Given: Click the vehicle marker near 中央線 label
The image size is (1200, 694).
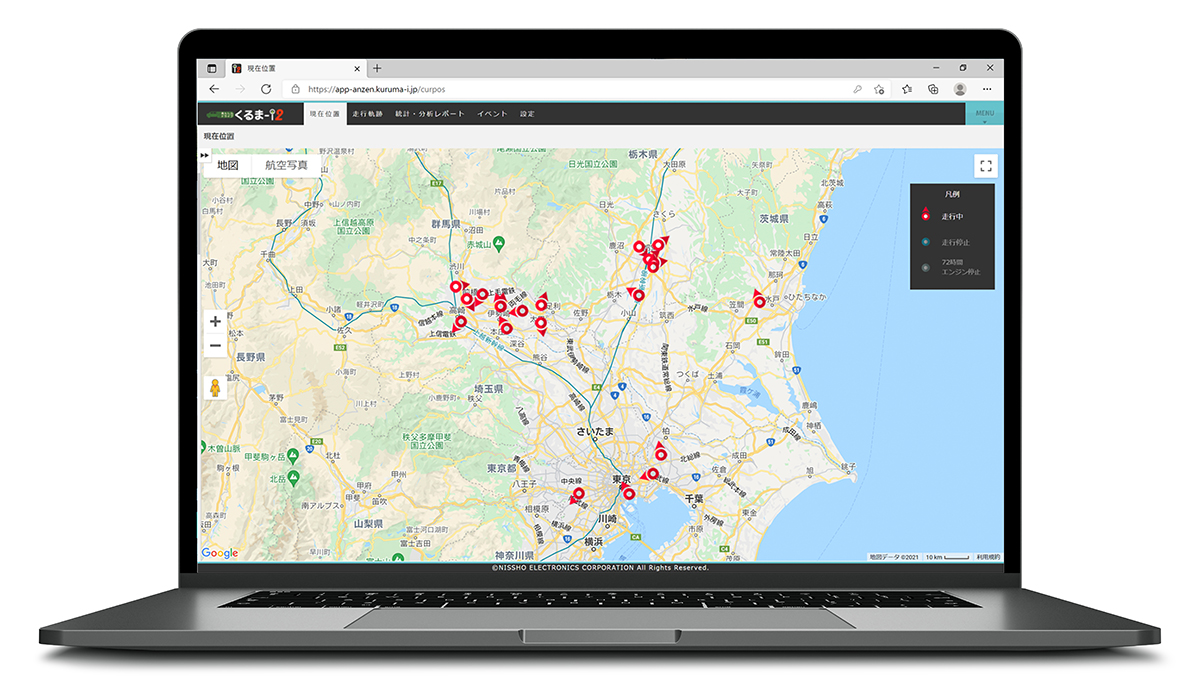Looking at the screenshot, I should [578, 493].
